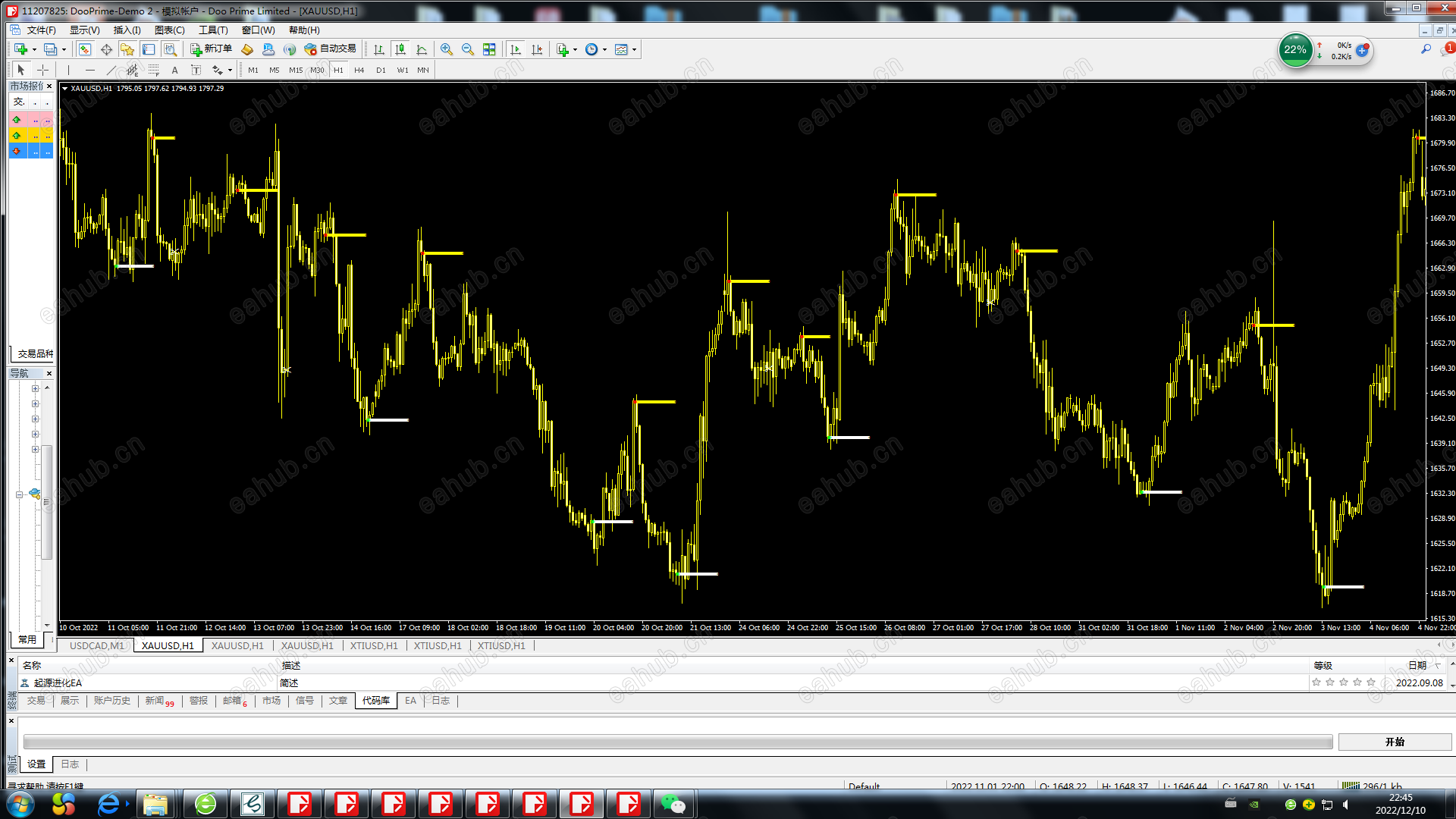Open WeChat from the taskbar

pos(673,804)
